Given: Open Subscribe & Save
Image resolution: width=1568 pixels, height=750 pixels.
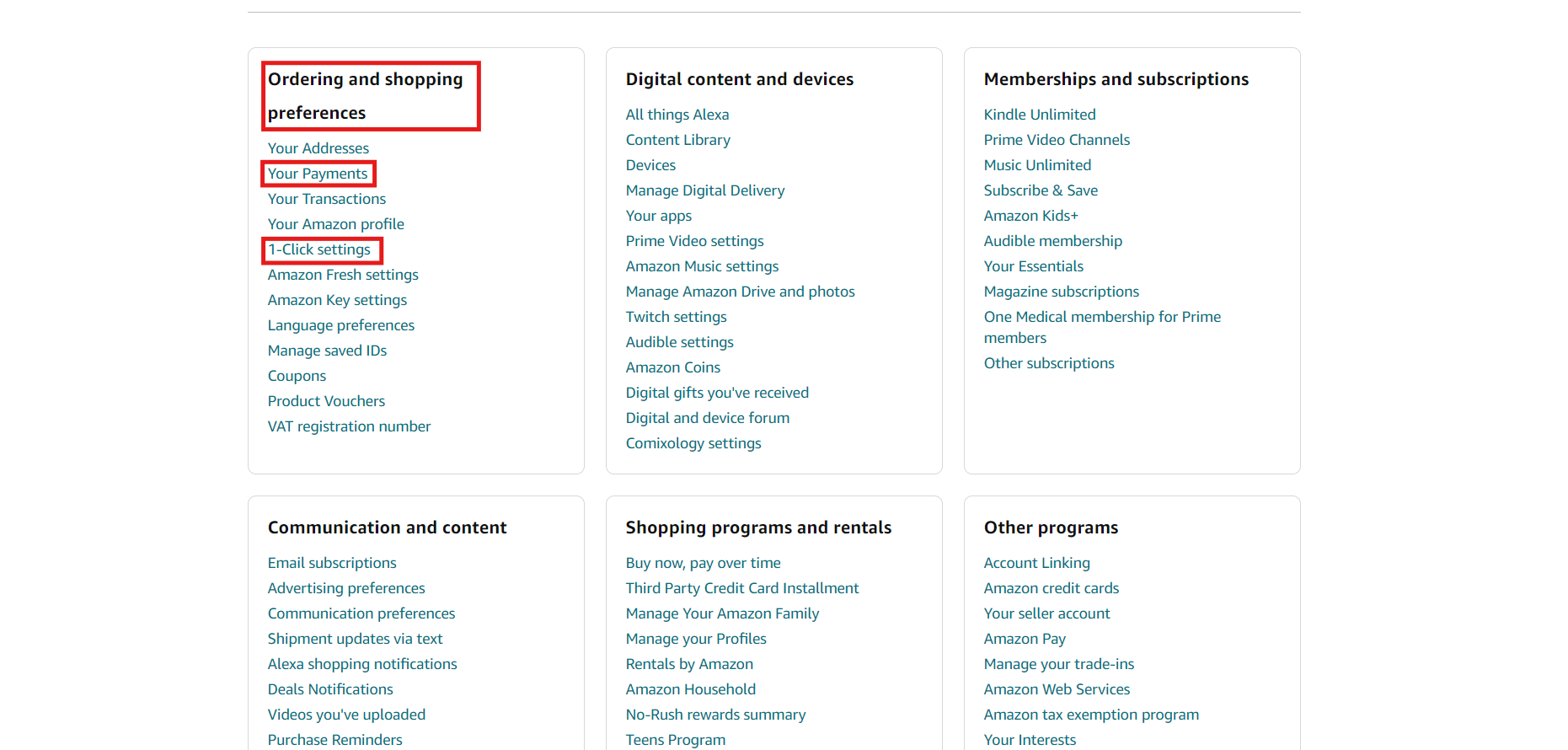Looking at the screenshot, I should click(x=1041, y=190).
